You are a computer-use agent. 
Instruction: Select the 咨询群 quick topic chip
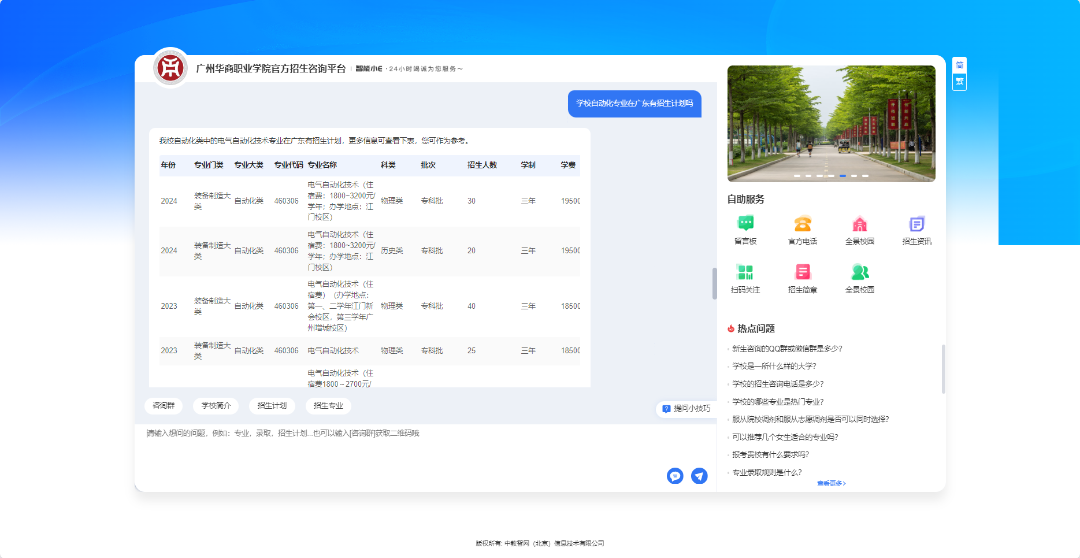pyautogui.click(x=161, y=406)
